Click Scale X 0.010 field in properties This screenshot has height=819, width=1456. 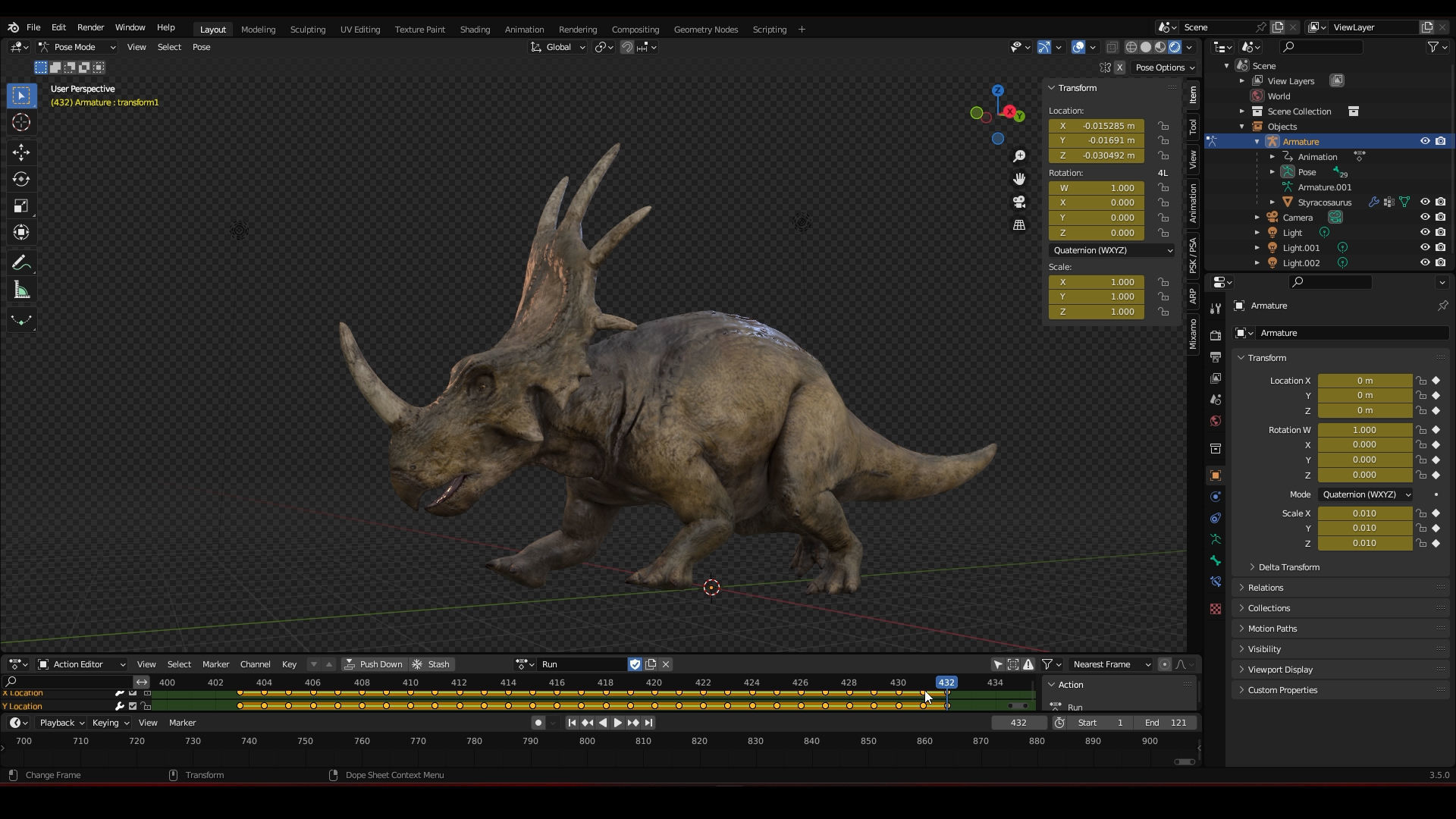pyautogui.click(x=1364, y=513)
